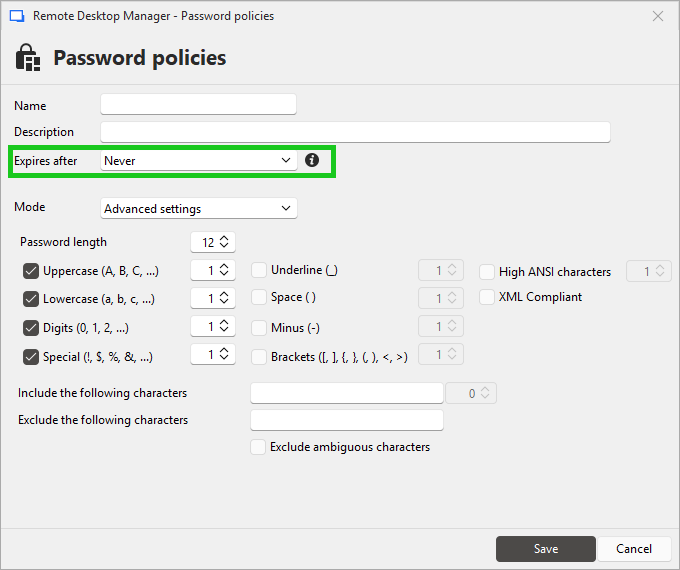Viewport: 680px width, 570px height.
Task: Uncheck the Uppercase characters checkbox
Action: click(31, 271)
